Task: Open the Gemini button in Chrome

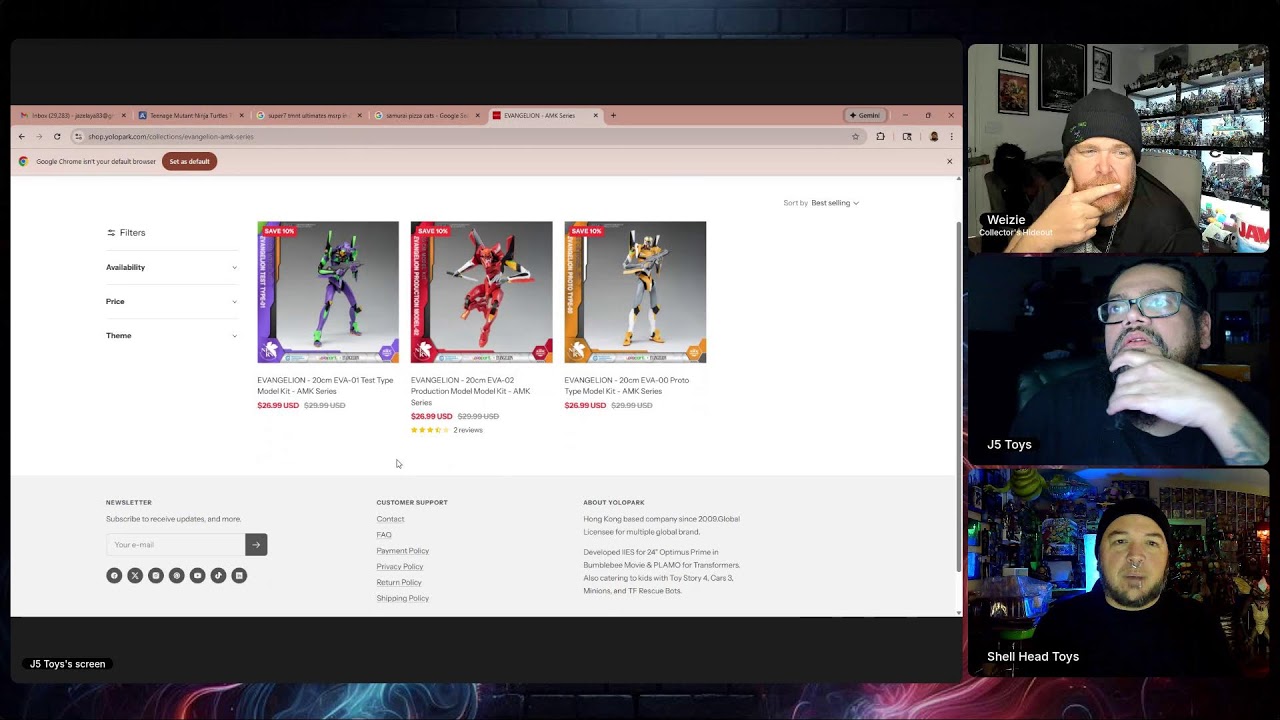Action: (865, 115)
